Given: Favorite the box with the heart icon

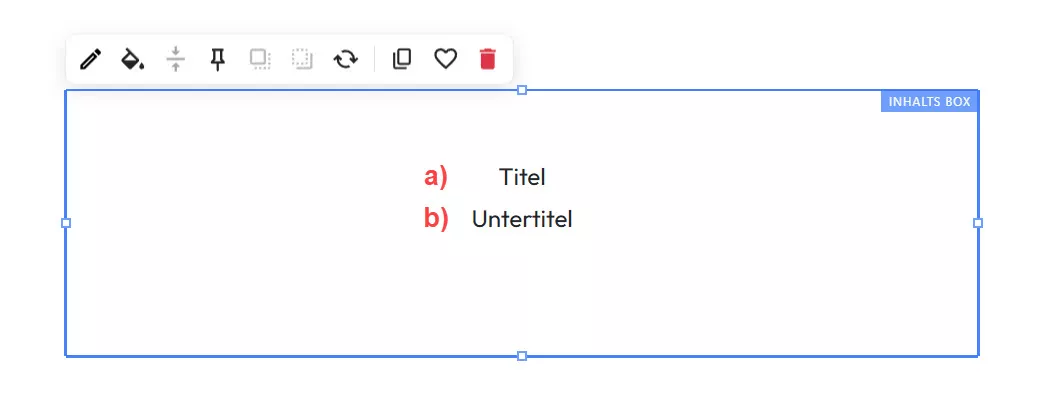Looking at the screenshot, I should (x=445, y=60).
